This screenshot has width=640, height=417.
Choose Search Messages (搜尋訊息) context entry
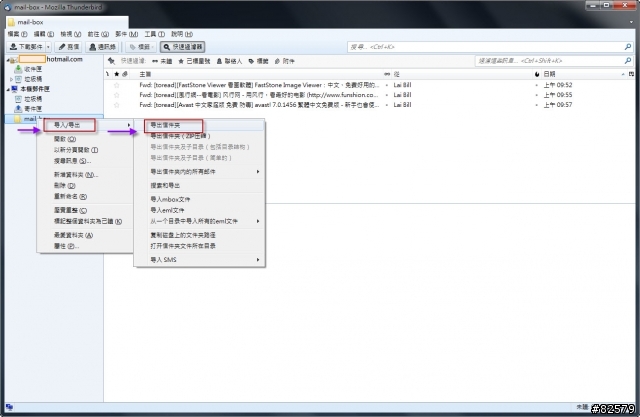[x=85, y=161]
